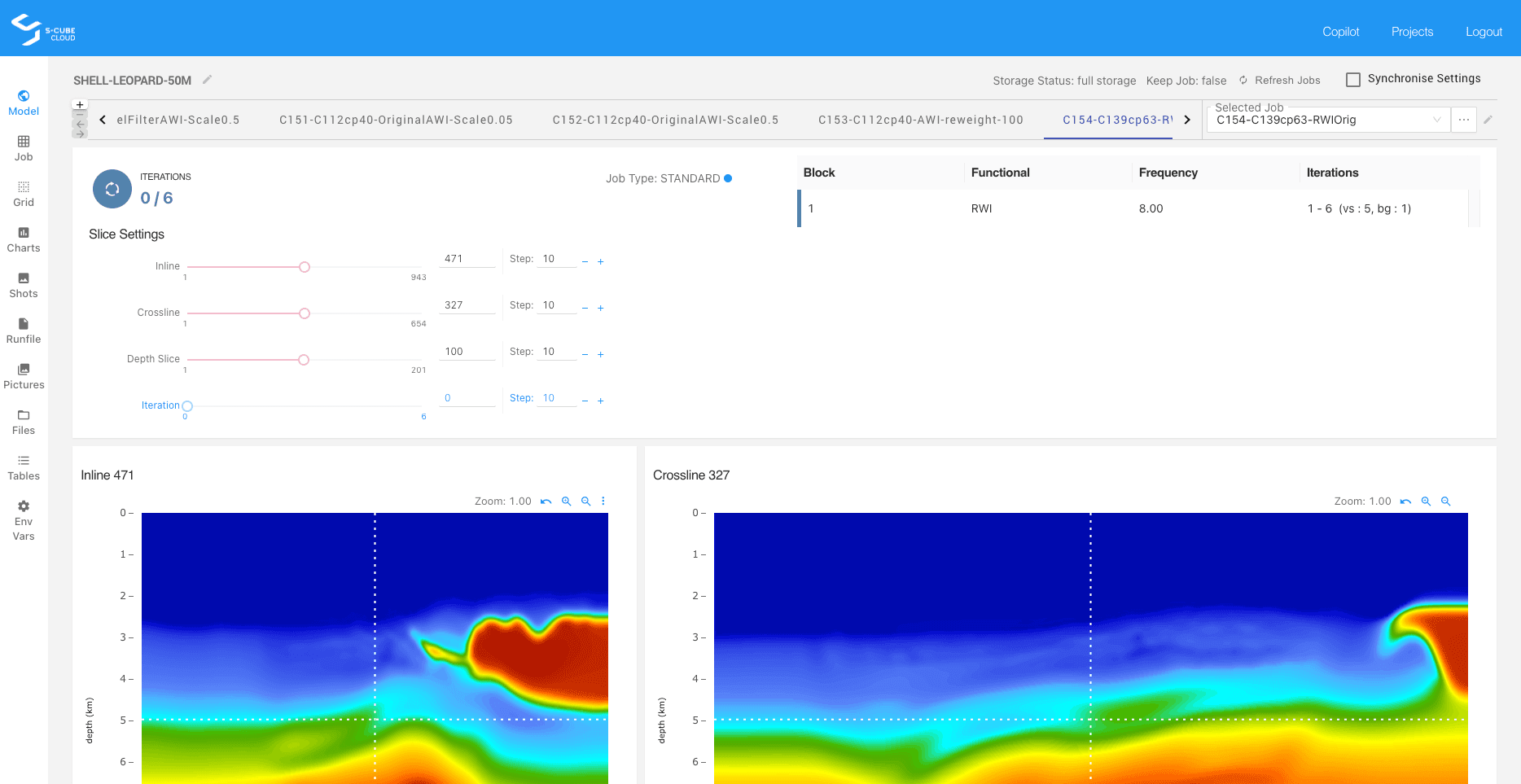Expand the Selected Job dropdown
Viewport: 1521px width, 784px height.
(x=1437, y=120)
